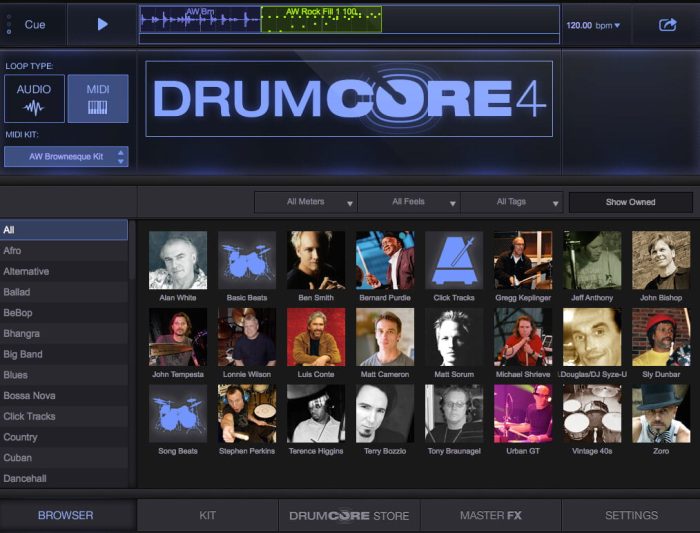
Task: Open the Matt Sorum drummer pack
Action: (454, 337)
